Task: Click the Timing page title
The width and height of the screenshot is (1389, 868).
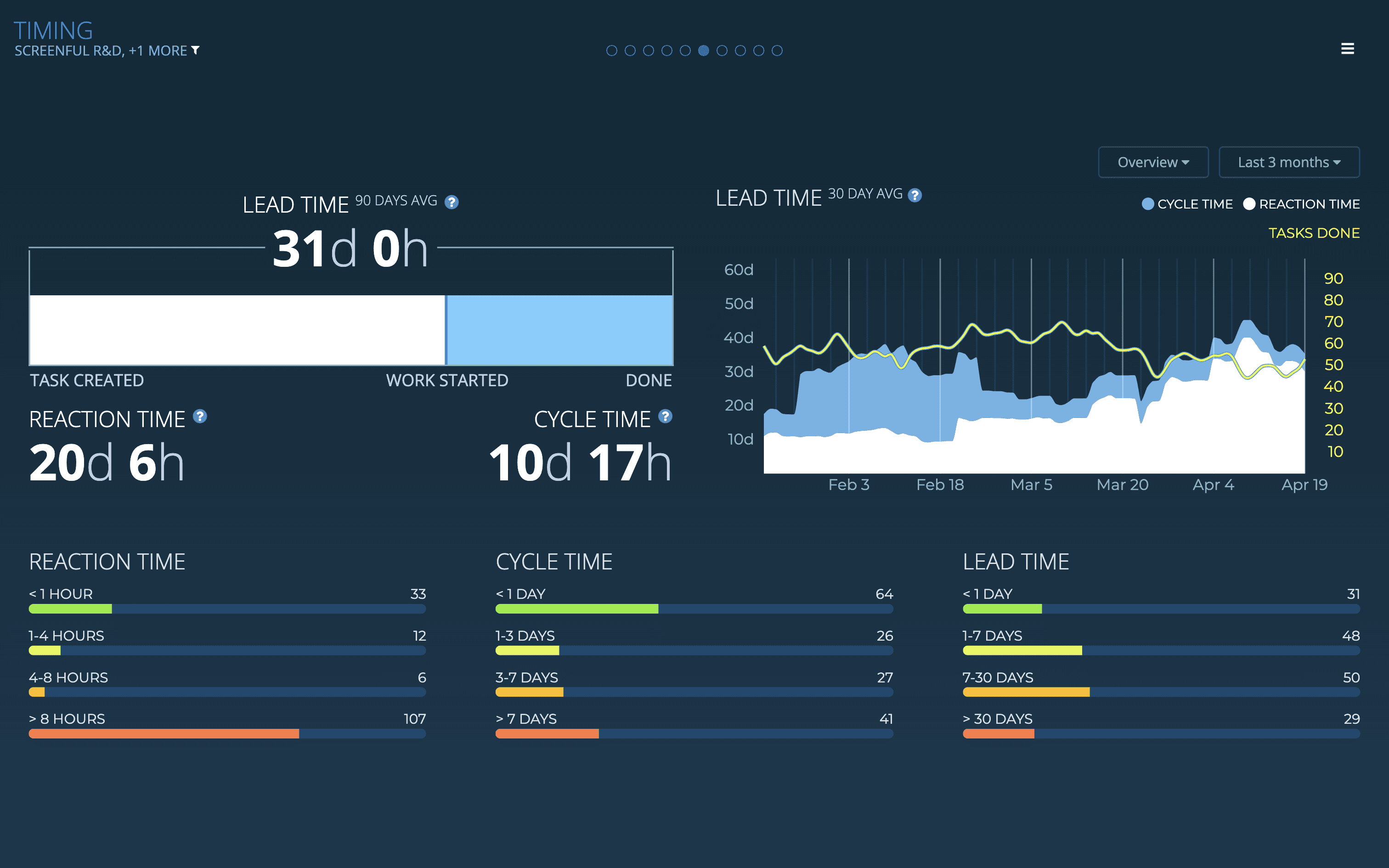Action: point(53,30)
